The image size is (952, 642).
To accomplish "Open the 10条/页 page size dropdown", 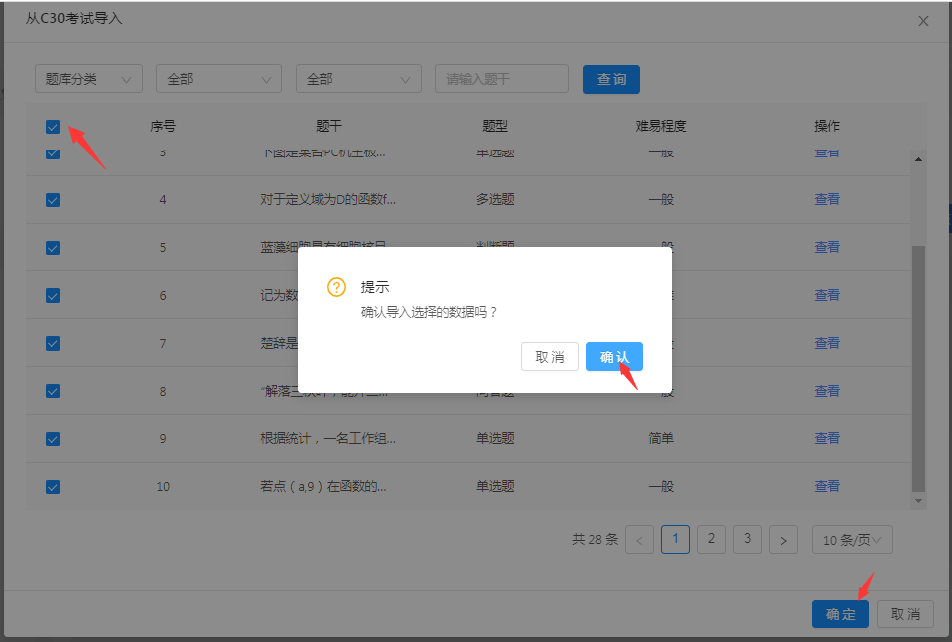I will tap(851, 539).
